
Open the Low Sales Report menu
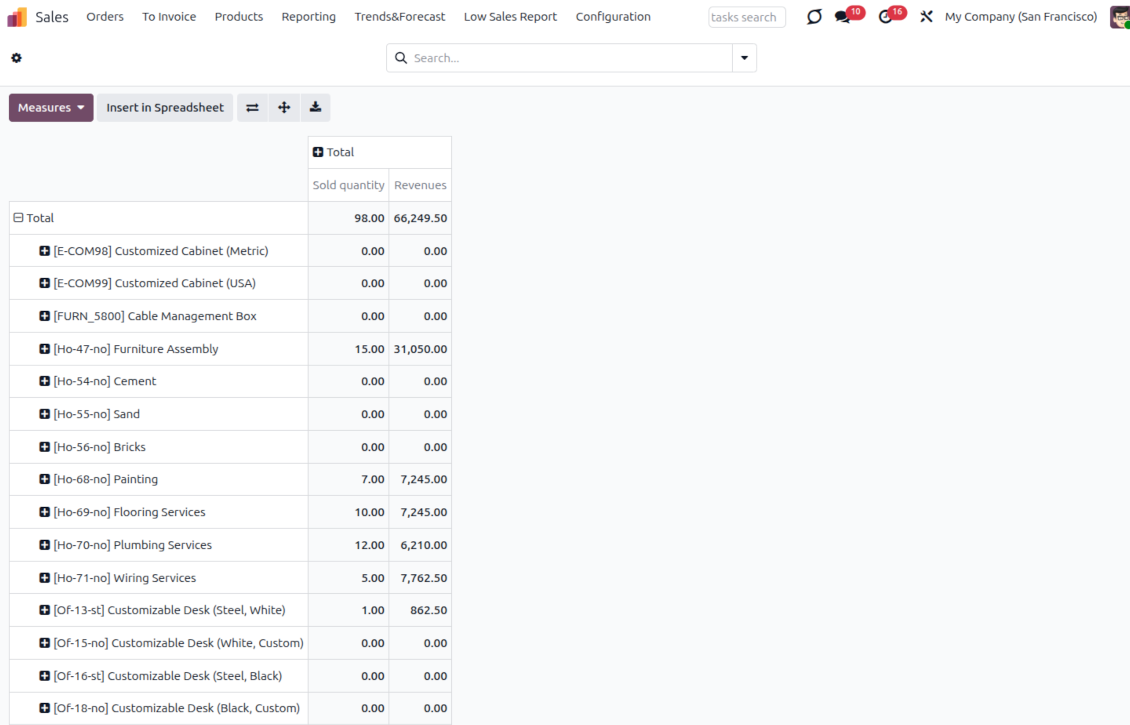(510, 16)
